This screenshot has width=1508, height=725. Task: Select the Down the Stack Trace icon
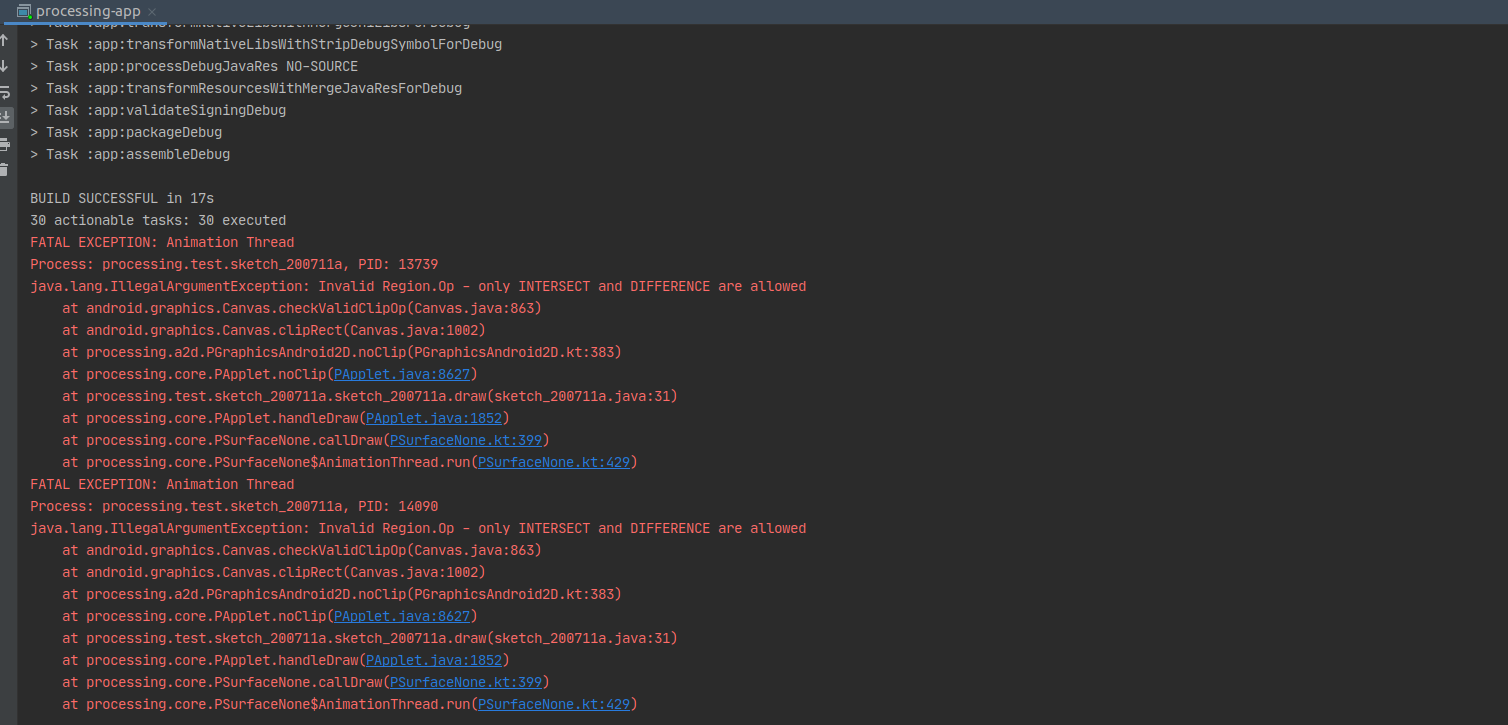[6, 65]
